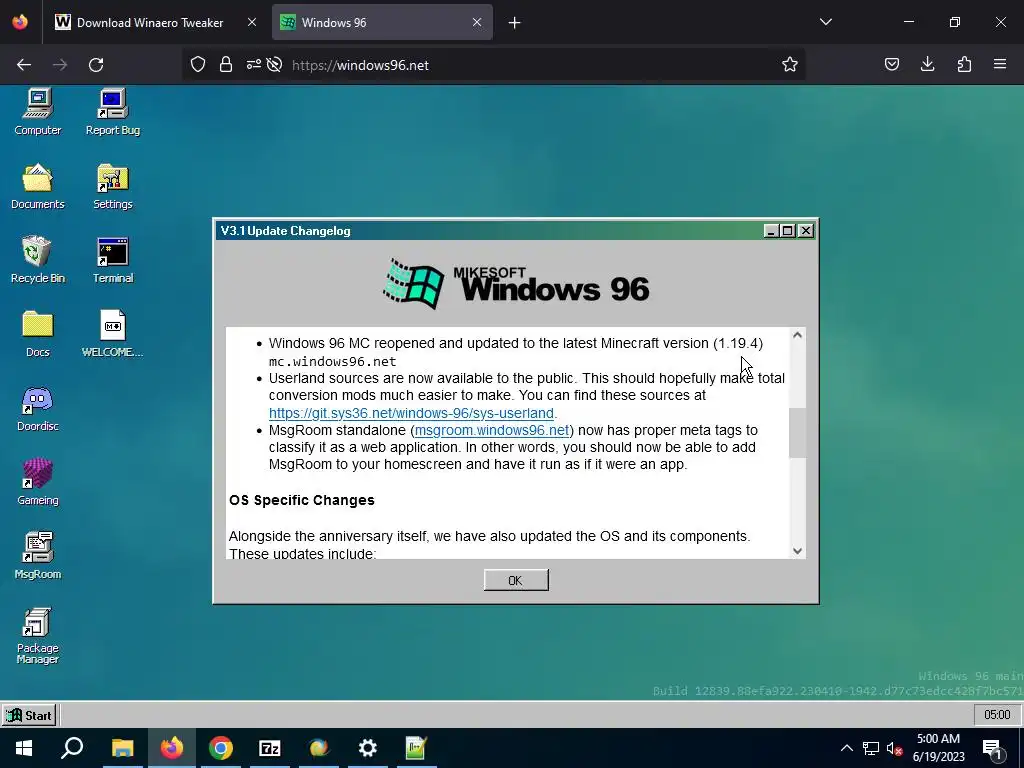The height and width of the screenshot is (768, 1024).
Task: Launch the MsgRoom shortcut
Action: click(38, 556)
